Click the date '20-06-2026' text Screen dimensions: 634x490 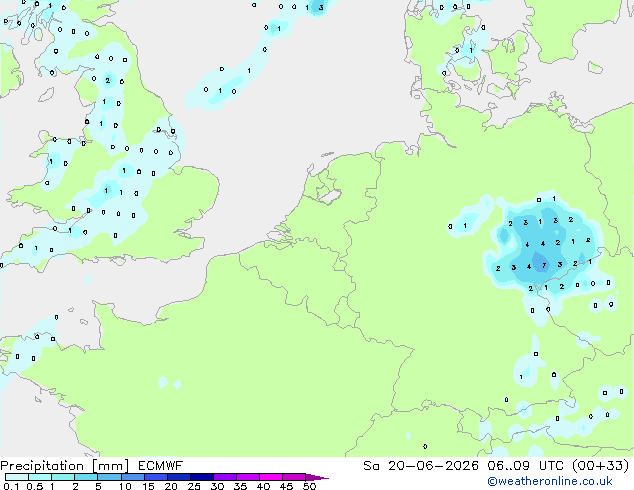433,466
